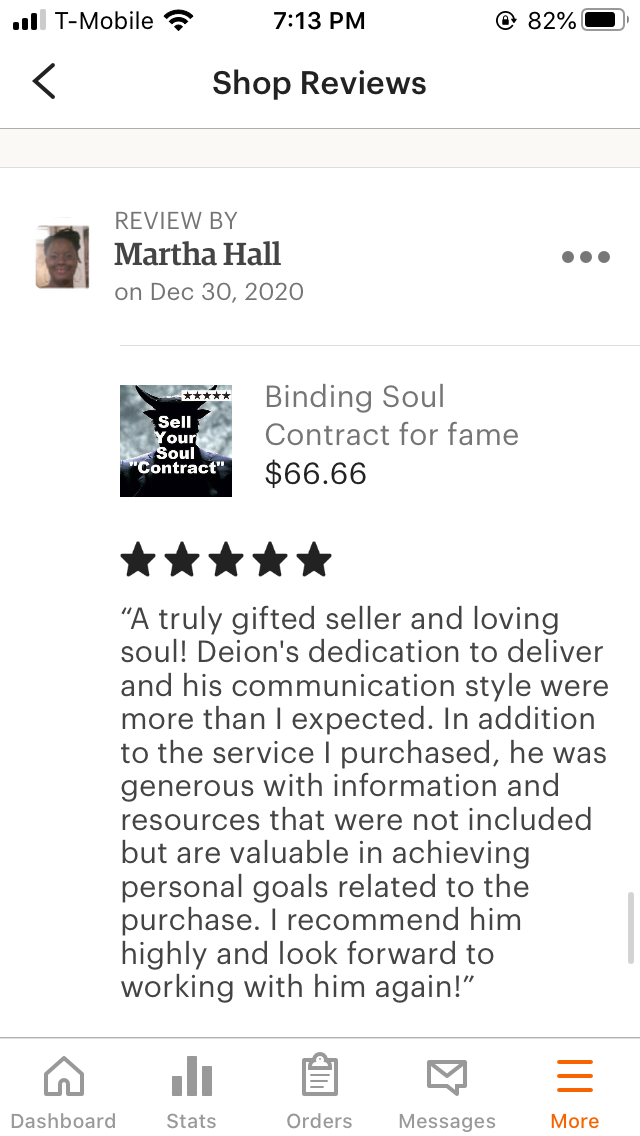Tap the 7:13 PM clock
This screenshot has height=1136, width=640.
point(319,21)
